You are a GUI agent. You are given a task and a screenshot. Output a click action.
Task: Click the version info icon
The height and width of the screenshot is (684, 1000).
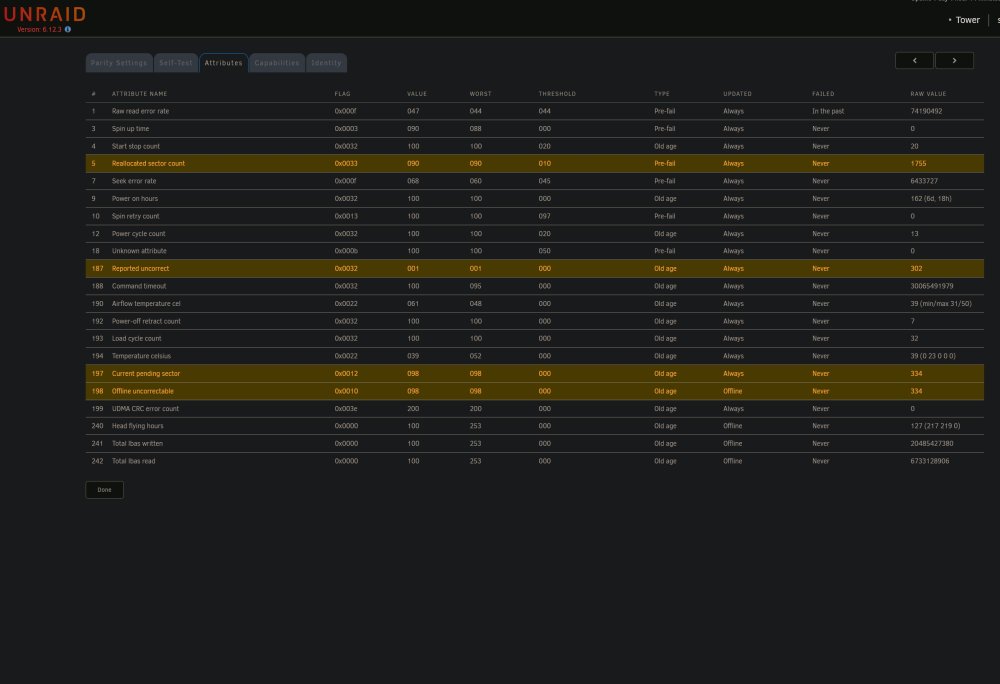68,29
